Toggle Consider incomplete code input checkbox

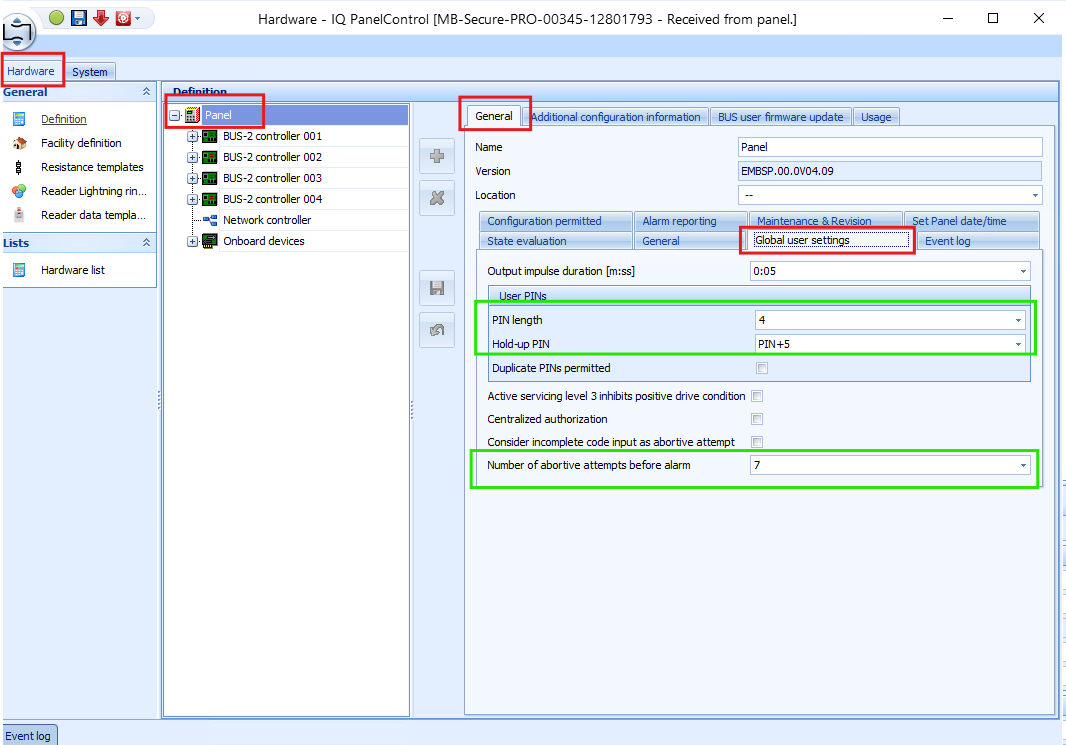coord(757,442)
